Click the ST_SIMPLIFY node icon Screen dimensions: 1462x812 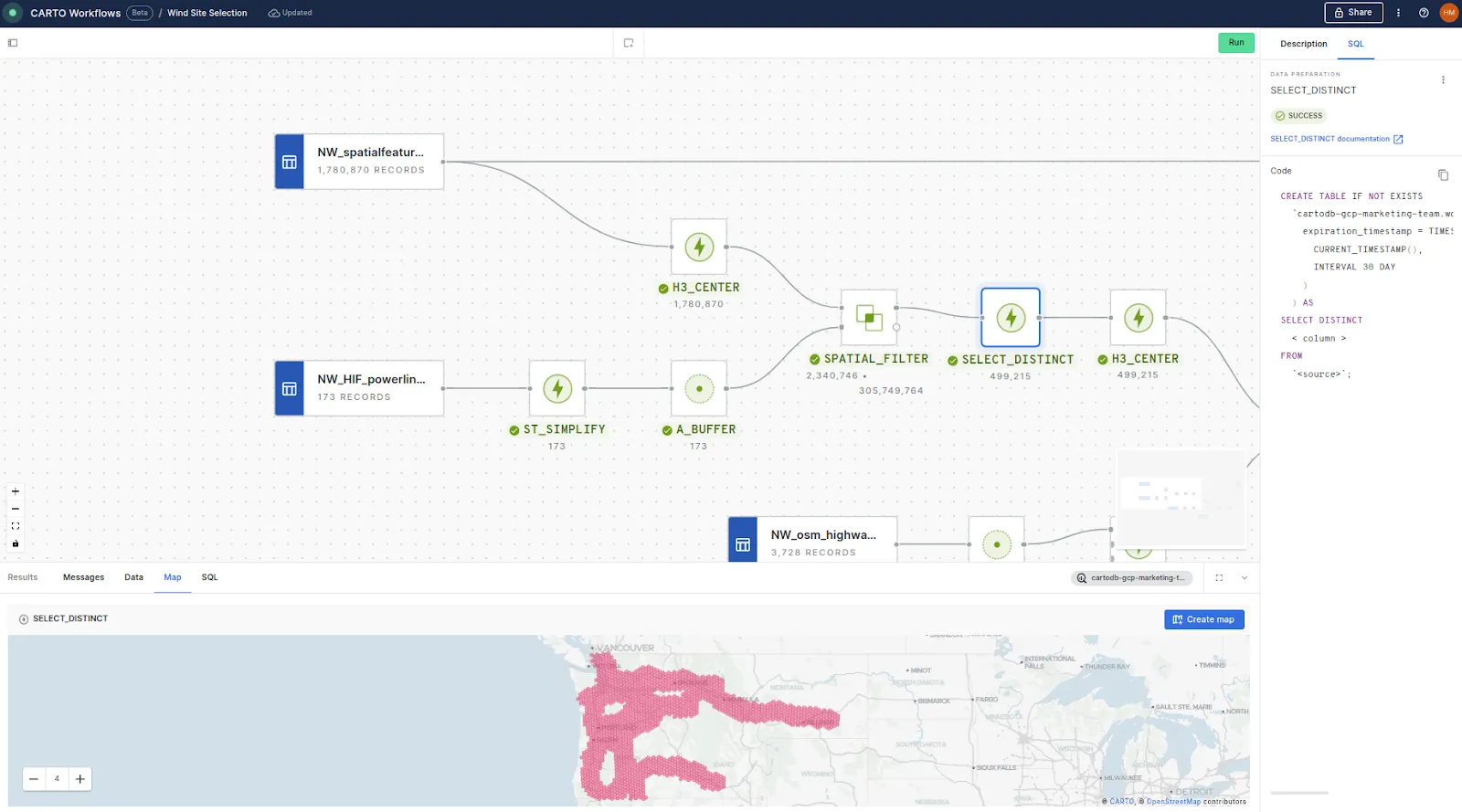[557, 388]
